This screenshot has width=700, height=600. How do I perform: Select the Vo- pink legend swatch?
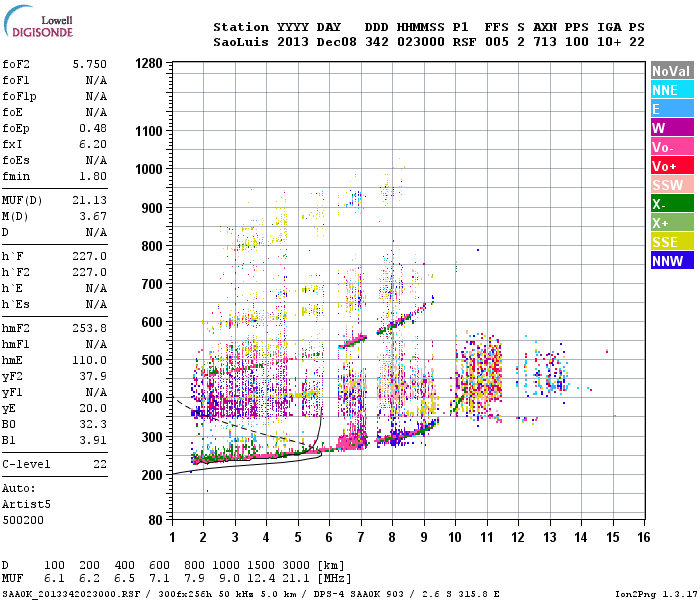click(x=672, y=147)
